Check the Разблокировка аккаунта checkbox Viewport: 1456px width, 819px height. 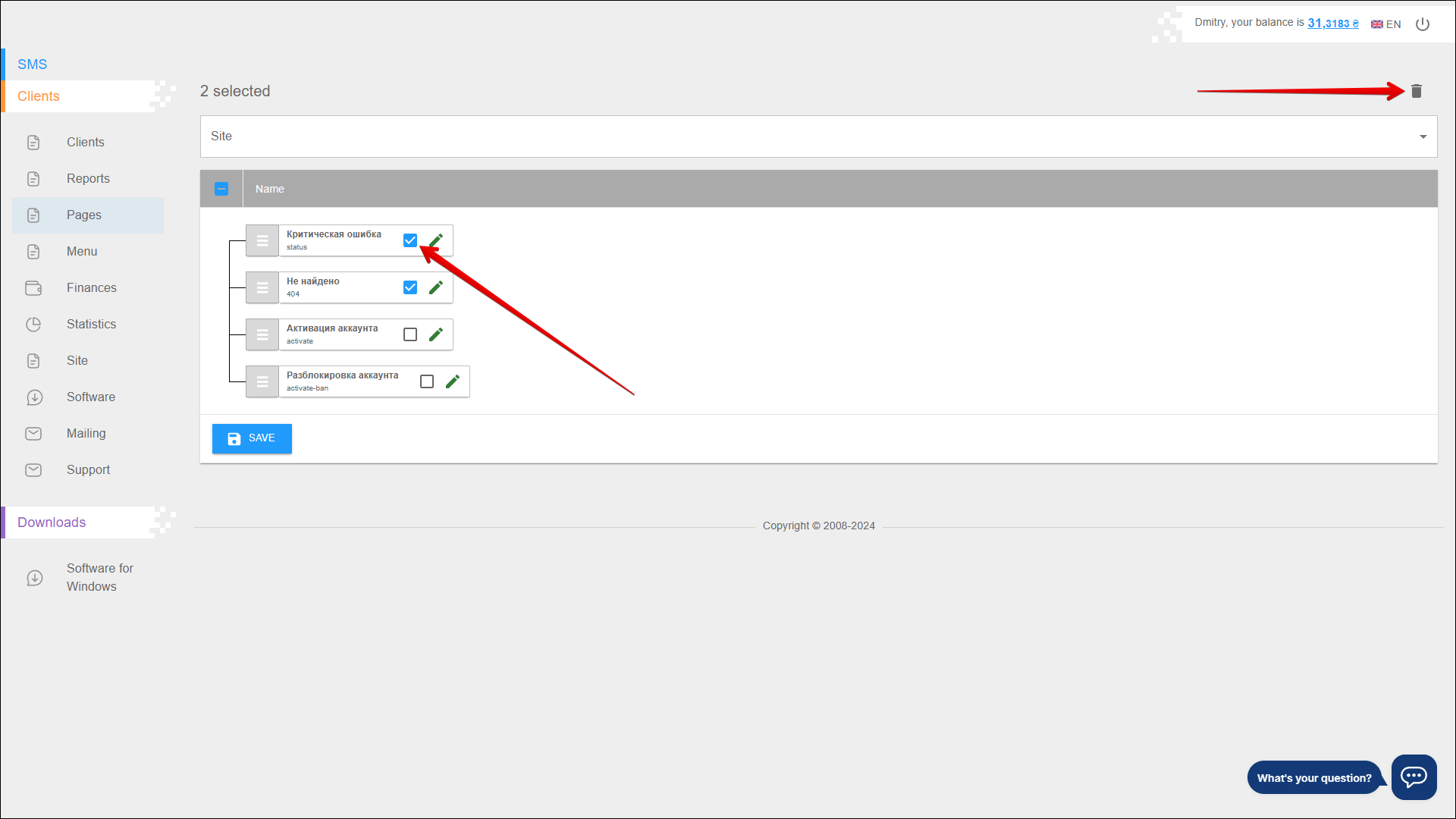427,381
